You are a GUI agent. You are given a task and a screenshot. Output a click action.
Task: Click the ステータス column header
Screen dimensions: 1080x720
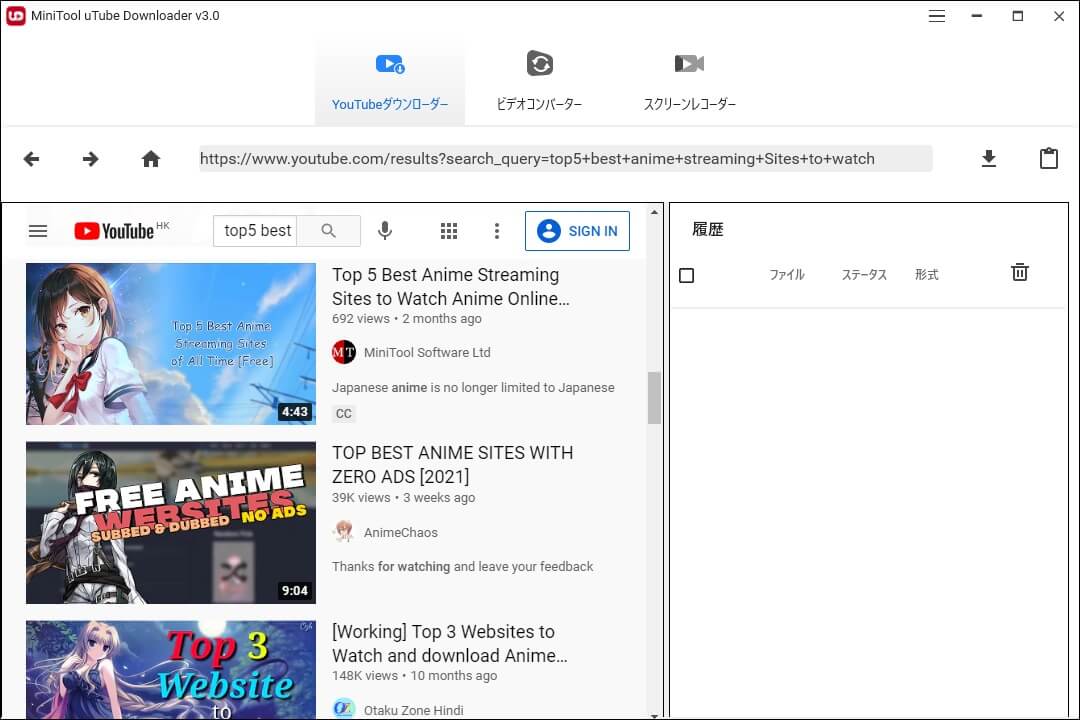click(864, 275)
